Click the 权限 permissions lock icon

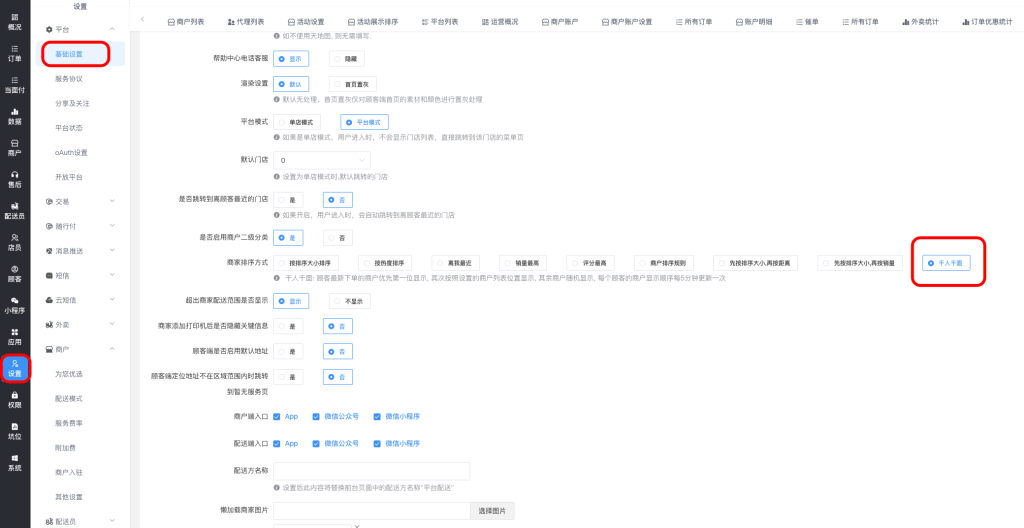pos(14,399)
